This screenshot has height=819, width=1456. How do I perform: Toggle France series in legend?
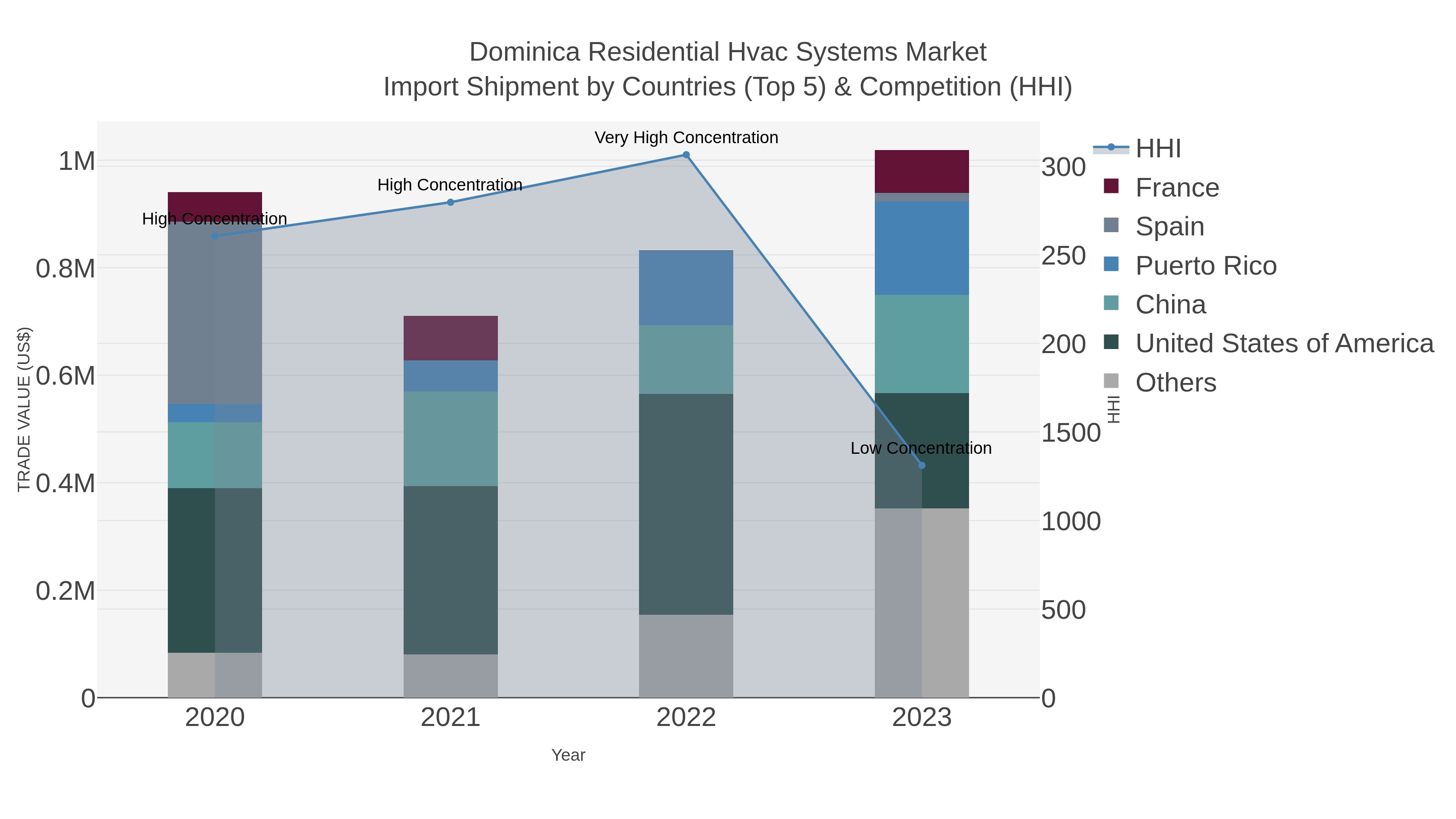point(1162,188)
